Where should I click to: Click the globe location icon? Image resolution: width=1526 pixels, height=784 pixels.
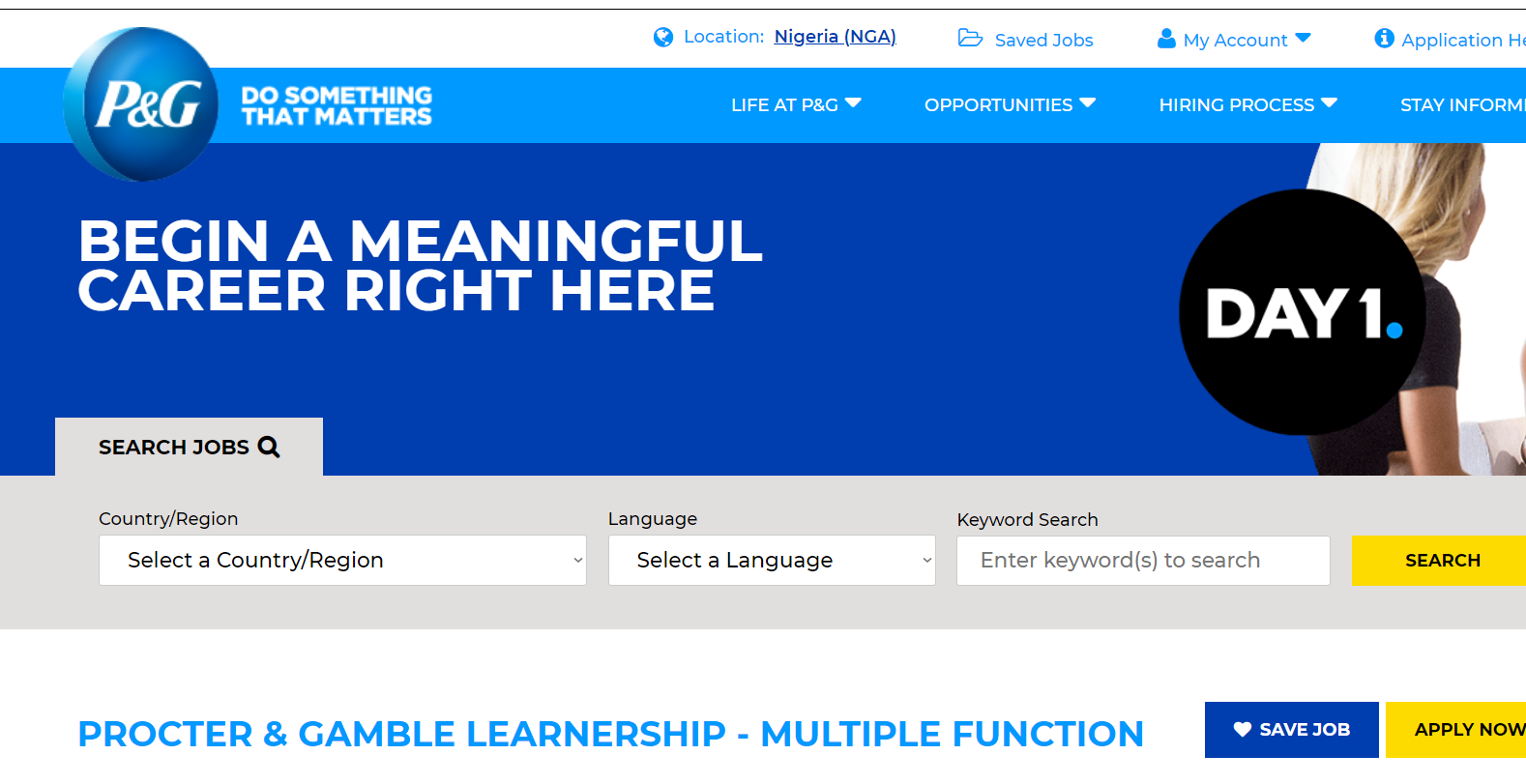pos(663,38)
